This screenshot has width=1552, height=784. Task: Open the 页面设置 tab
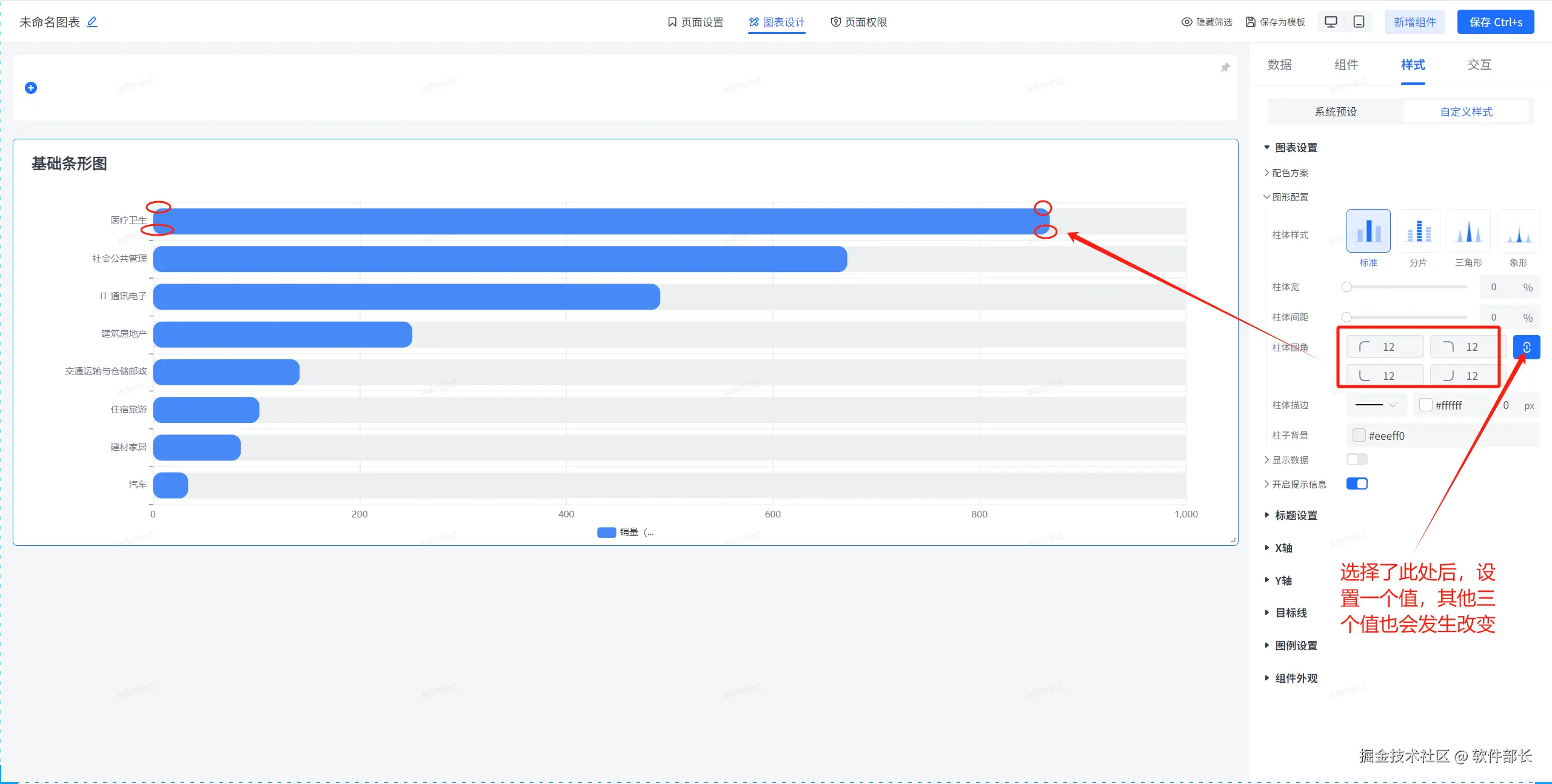coord(695,22)
